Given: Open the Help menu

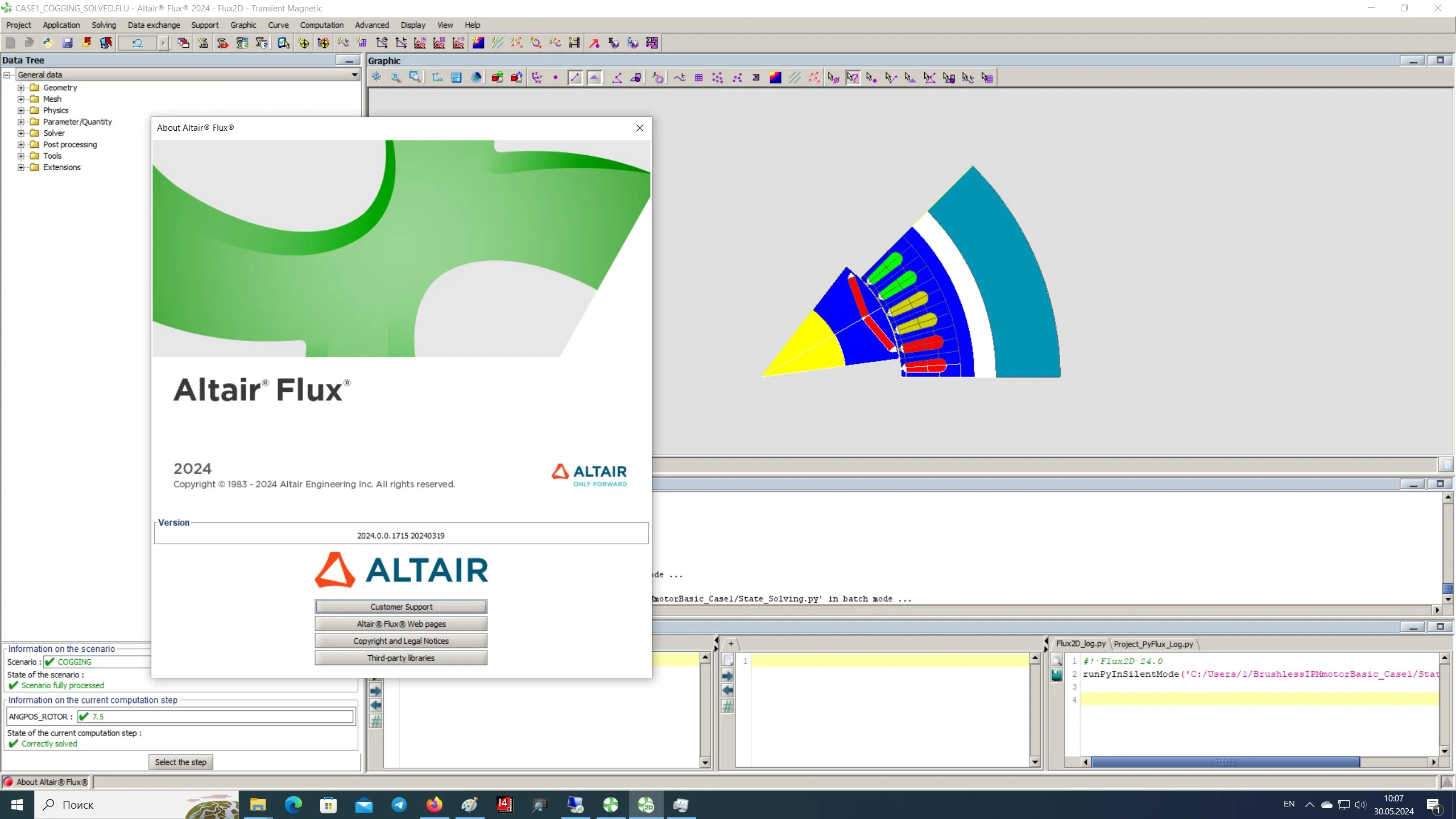Looking at the screenshot, I should 472,25.
